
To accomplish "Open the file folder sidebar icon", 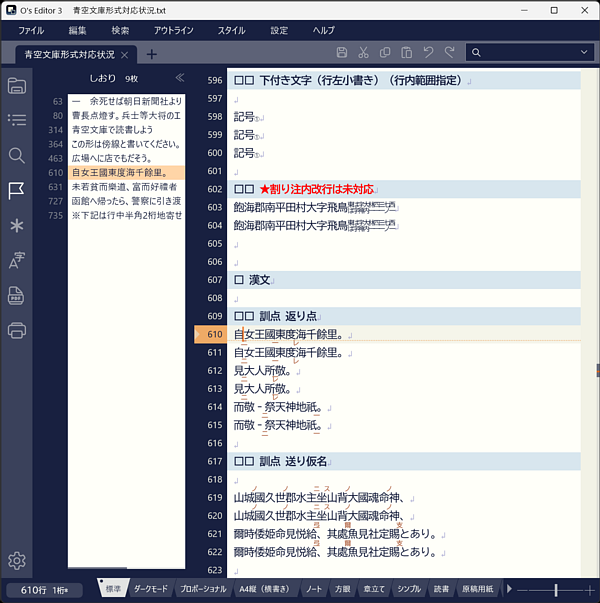I will 17,86.
